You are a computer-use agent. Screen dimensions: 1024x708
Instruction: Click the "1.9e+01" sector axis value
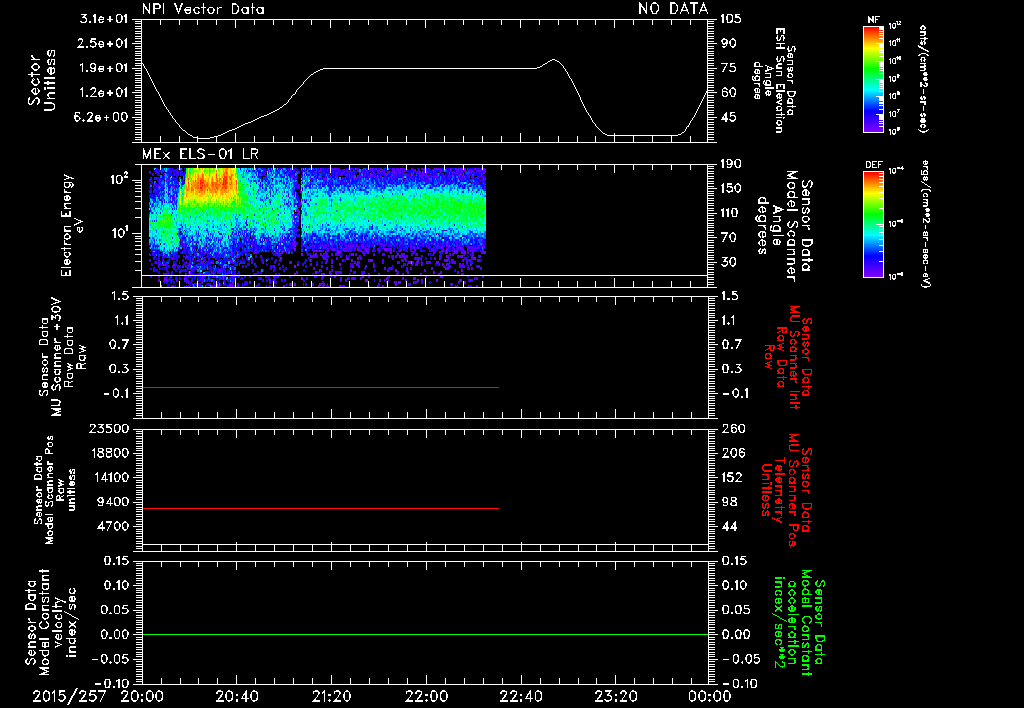tap(104, 68)
